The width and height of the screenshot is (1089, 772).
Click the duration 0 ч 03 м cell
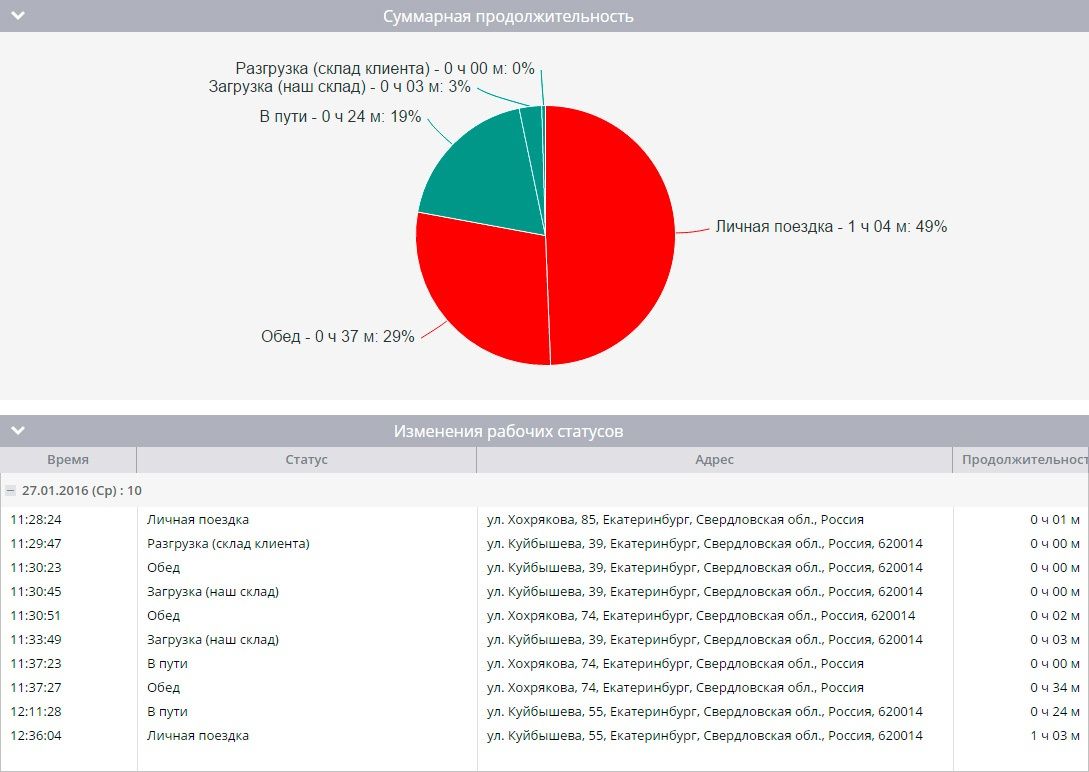click(1055, 639)
